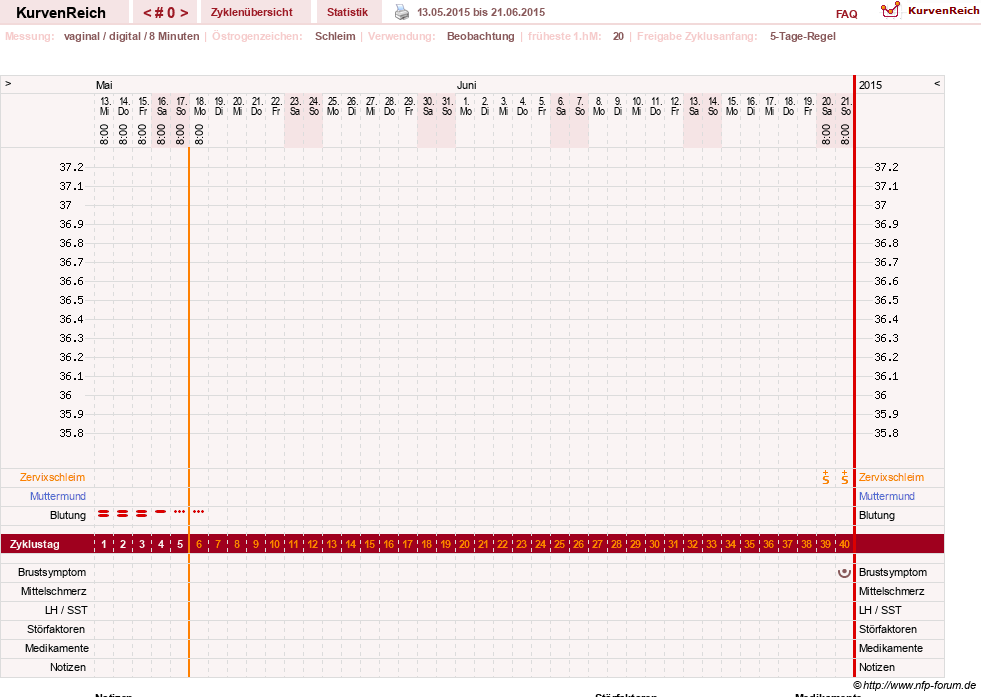The width and height of the screenshot is (981, 697).
Task: Click the früheste 1.hM value 20
Action: [618, 36]
